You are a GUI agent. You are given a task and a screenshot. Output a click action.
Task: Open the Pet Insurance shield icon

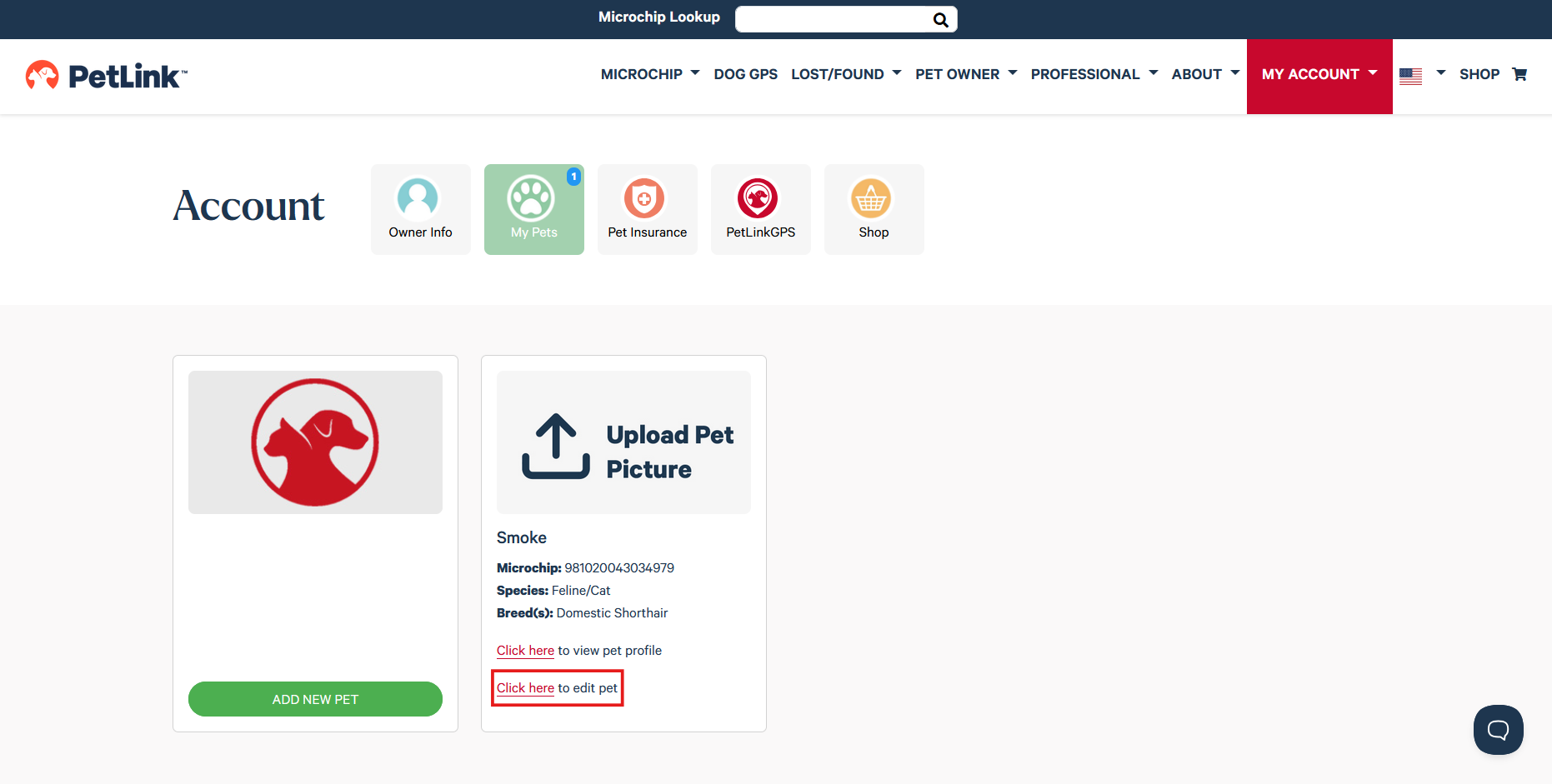click(644, 198)
